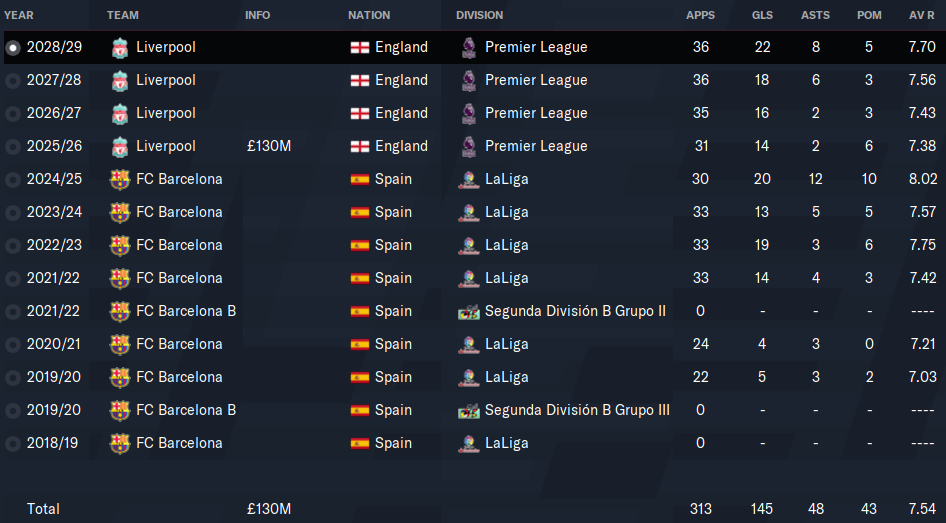The width and height of the screenshot is (946, 523).
Task: Click the Segunda División B Grupo II logo
Action: [x=469, y=311]
